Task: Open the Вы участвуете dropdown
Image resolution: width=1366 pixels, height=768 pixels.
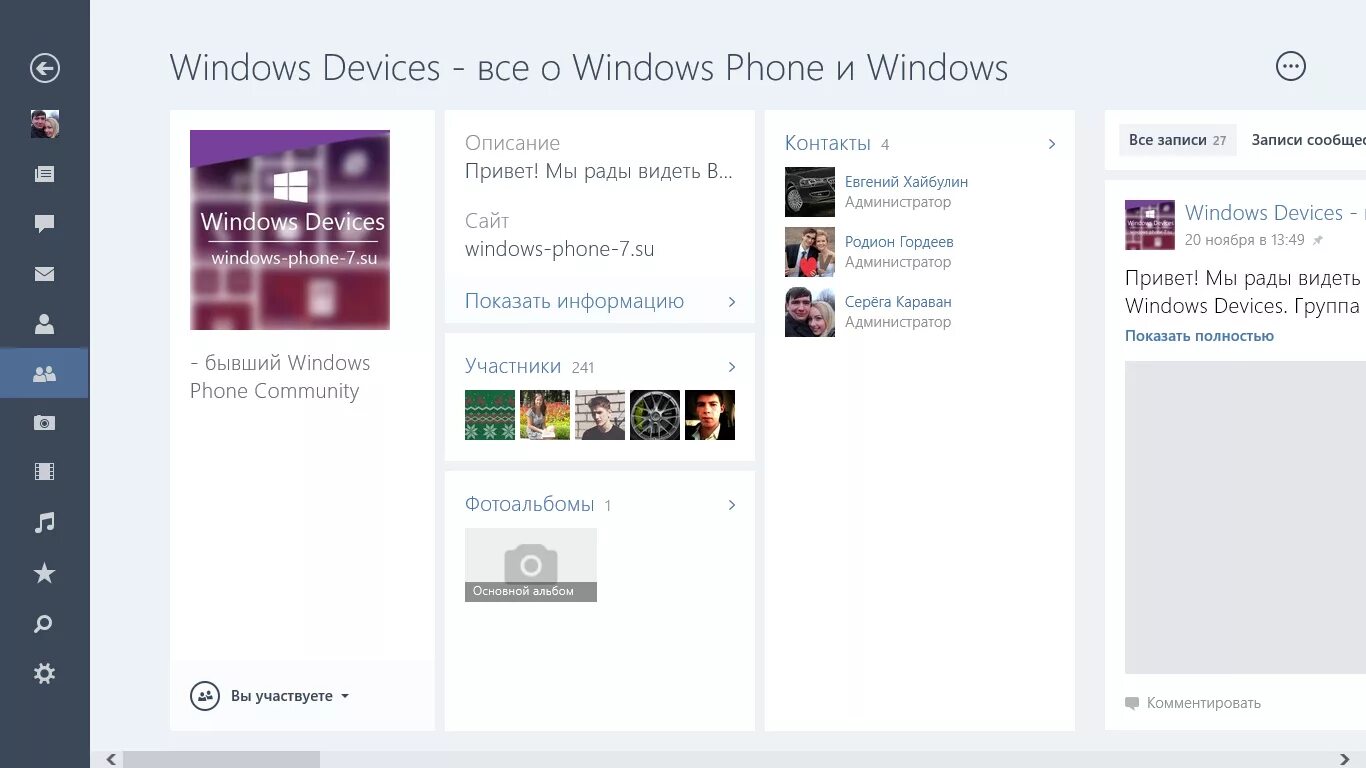Action: point(290,696)
